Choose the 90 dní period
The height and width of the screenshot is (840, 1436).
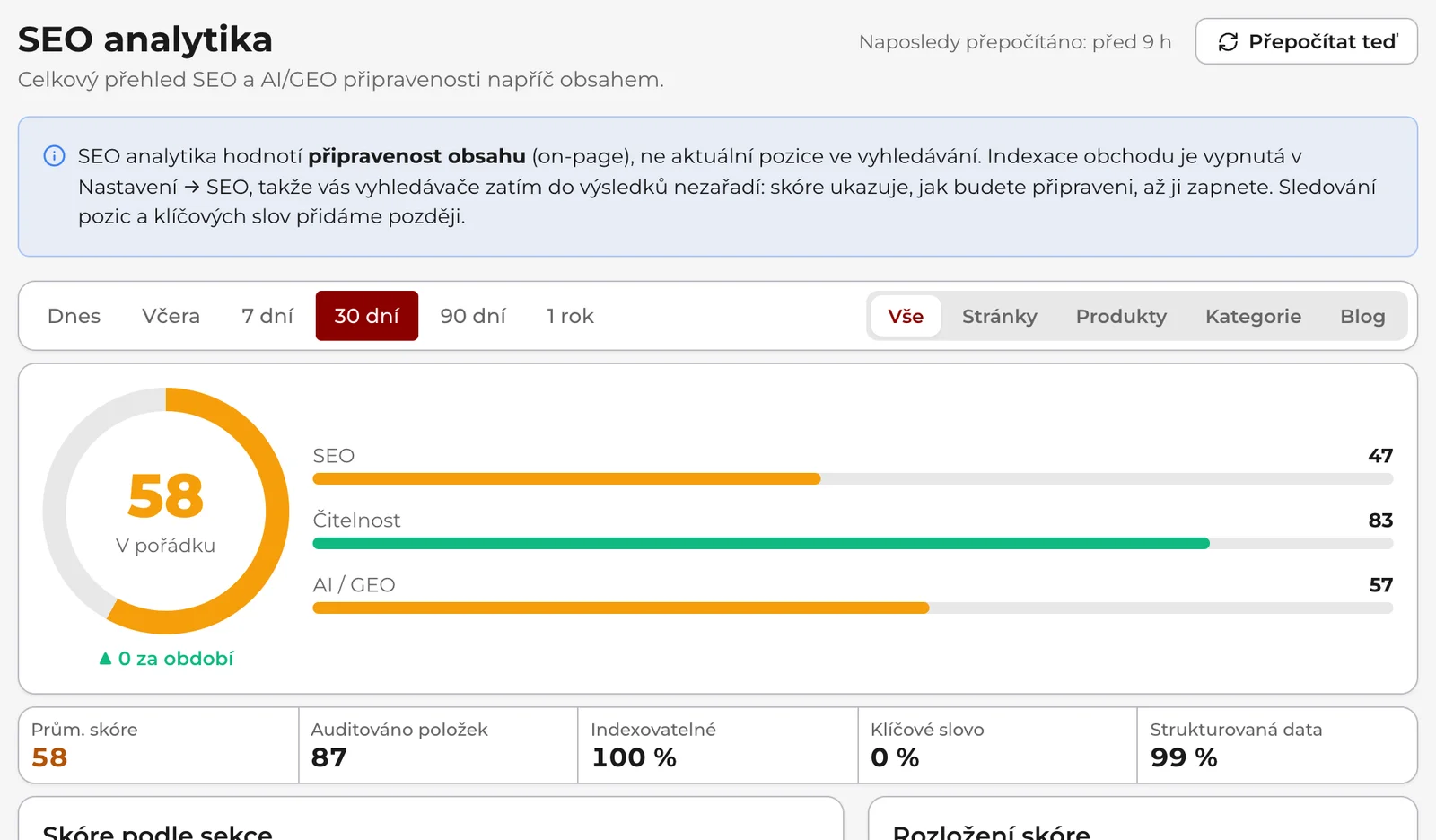point(473,316)
